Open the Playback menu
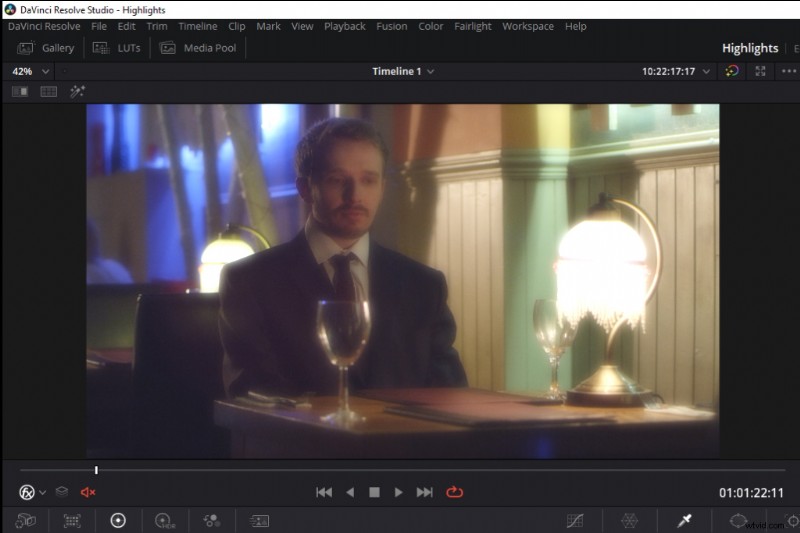 [345, 27]
